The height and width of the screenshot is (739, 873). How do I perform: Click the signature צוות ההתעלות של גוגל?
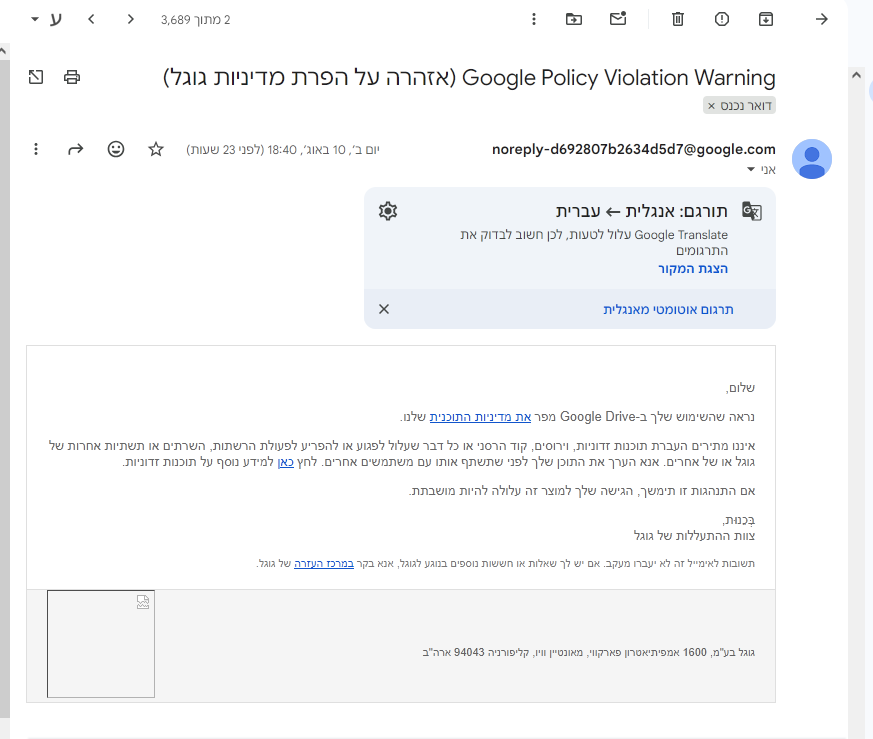pos(694,536)
